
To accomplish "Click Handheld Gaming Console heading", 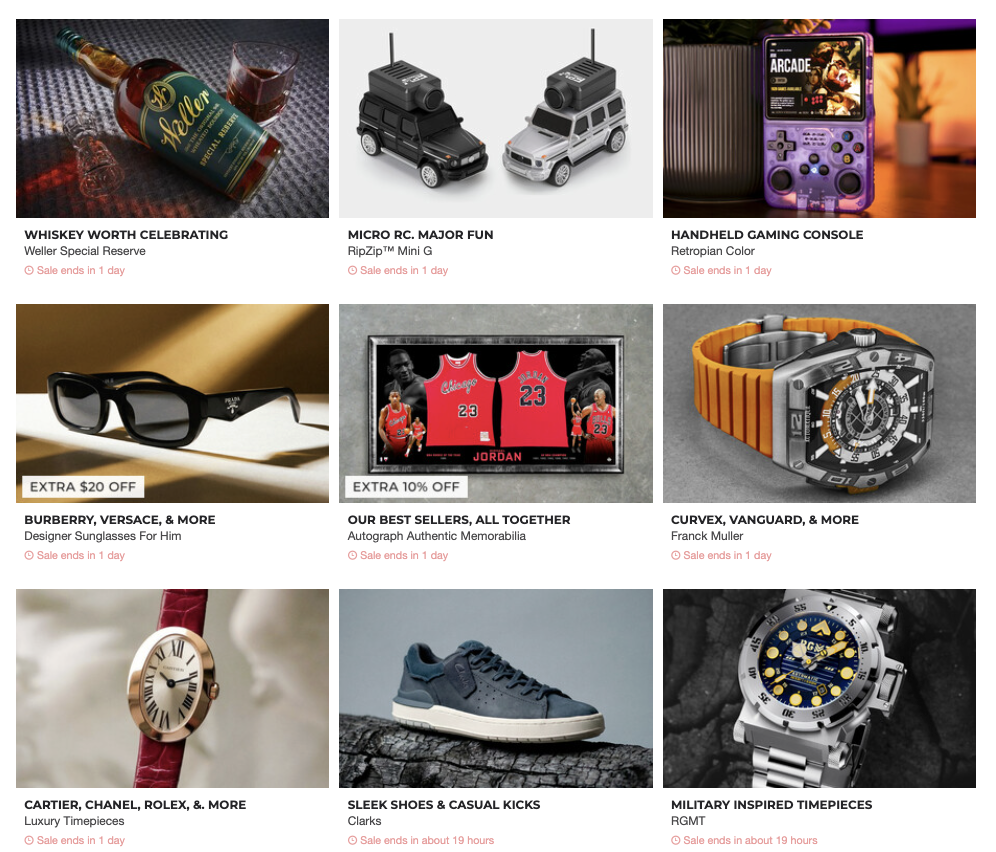I will point(767,234).
